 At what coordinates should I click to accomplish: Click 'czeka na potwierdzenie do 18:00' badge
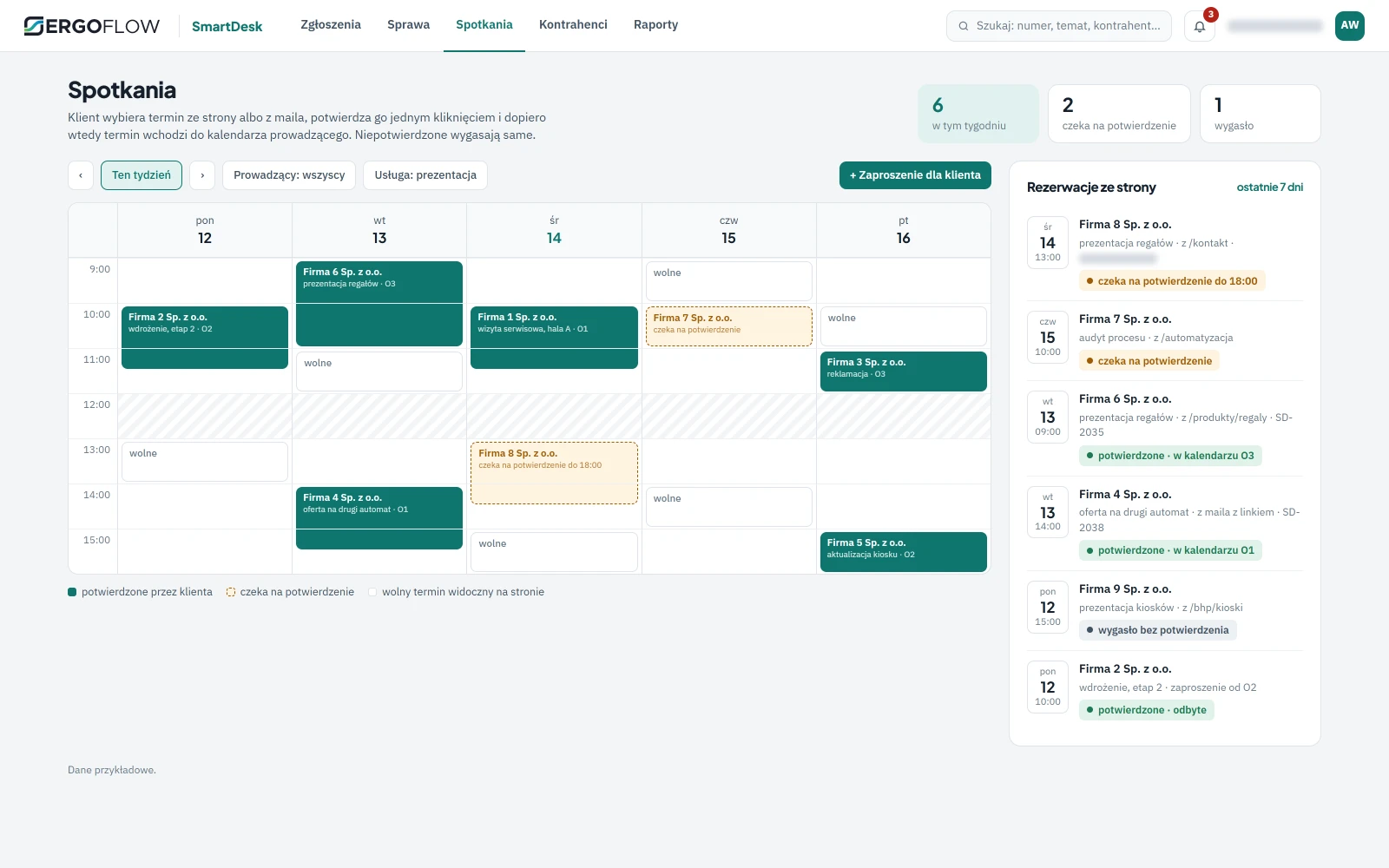(x=1172, y=281)
